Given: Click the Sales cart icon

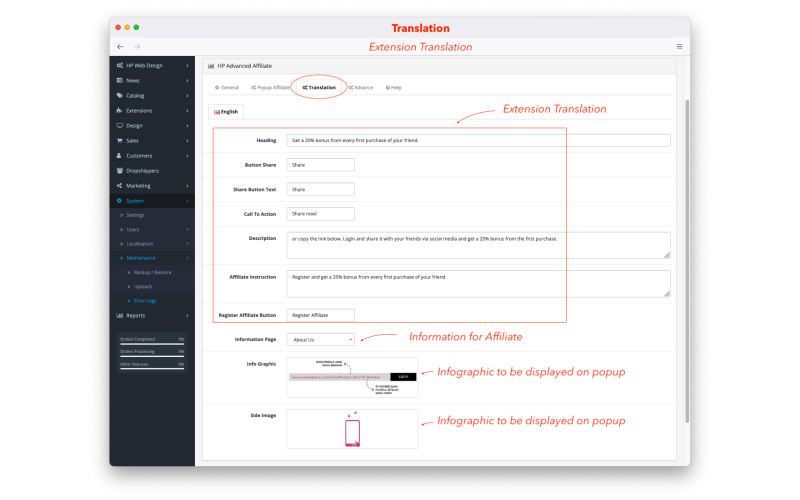Looking at the screenshot, I should pos(119,140).
